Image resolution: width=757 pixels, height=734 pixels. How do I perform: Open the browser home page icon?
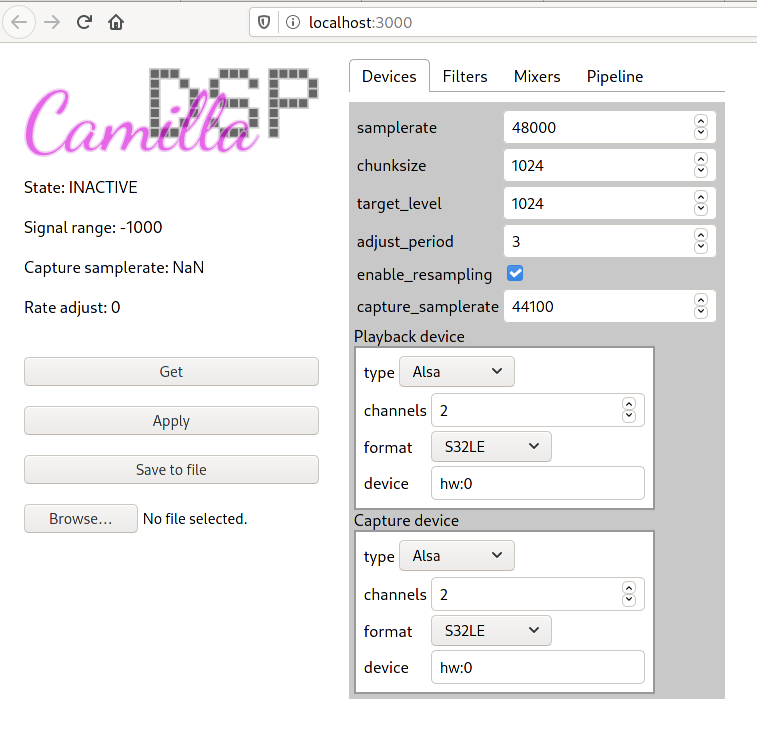pyautogui.click(x=116, y=22)
